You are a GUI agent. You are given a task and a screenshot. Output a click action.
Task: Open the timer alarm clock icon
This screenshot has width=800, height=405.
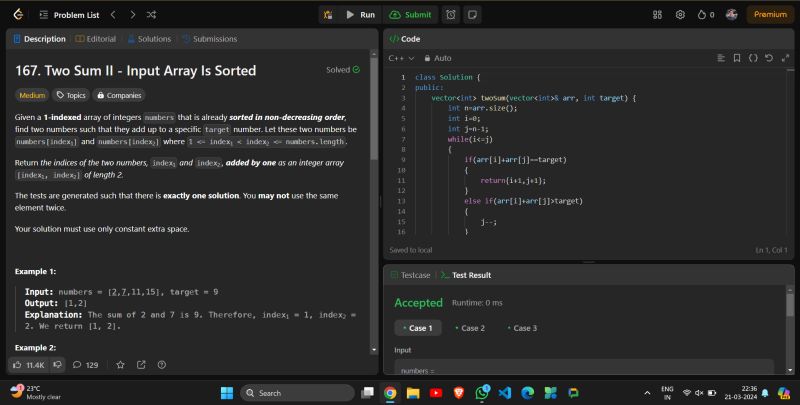point(451,15)
